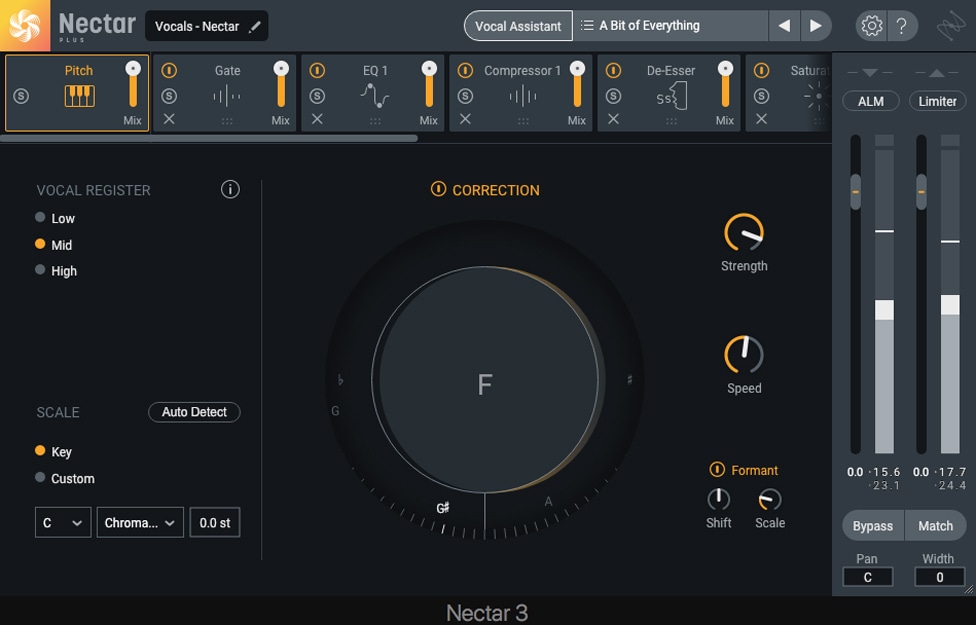
Task: Select the Gate module tab
Action: tap(225, 93)
